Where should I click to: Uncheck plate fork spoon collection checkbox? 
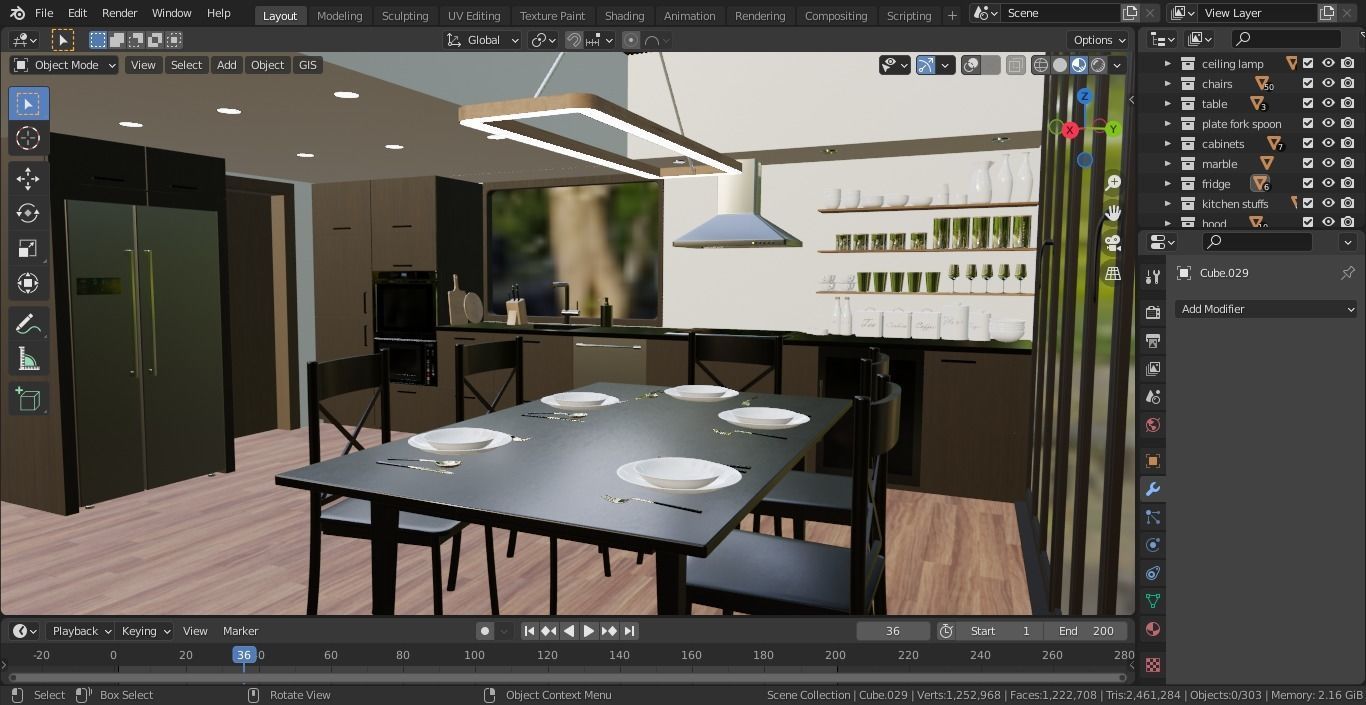(1308, 123)
